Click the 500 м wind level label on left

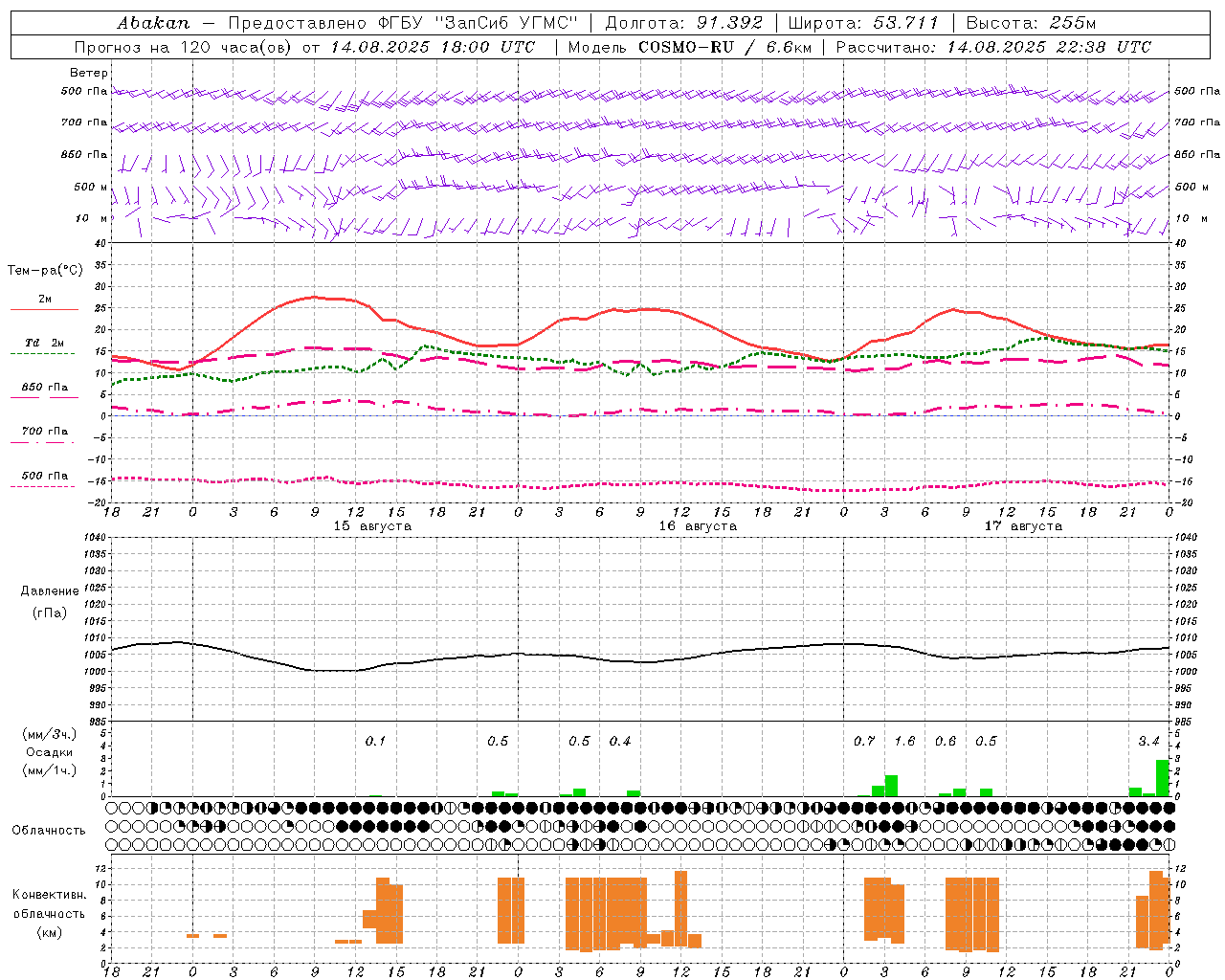91,187
